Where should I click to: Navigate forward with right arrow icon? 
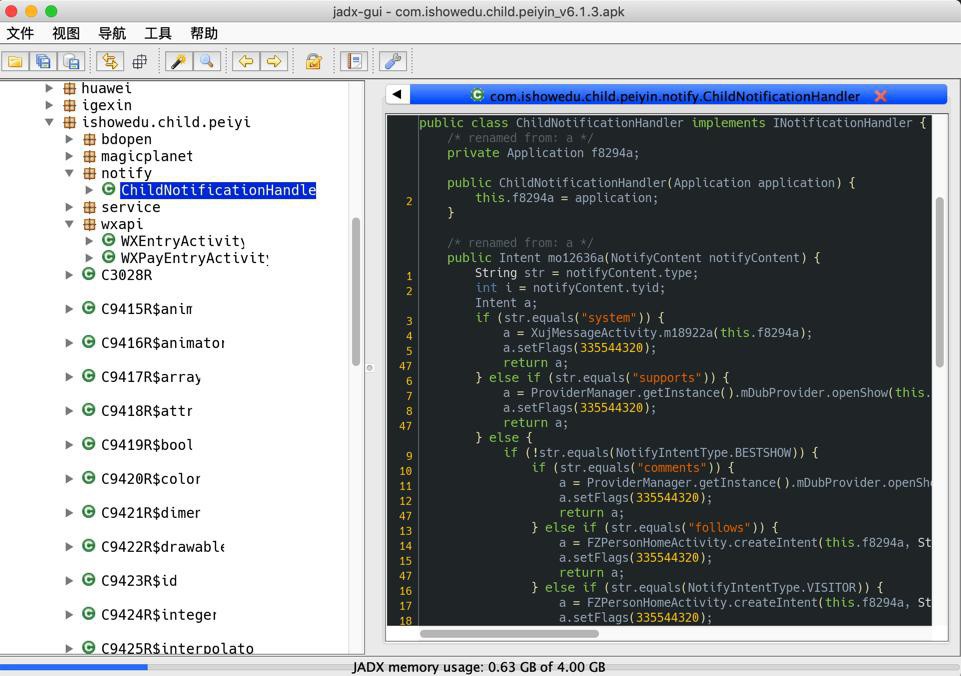point(274,61)
